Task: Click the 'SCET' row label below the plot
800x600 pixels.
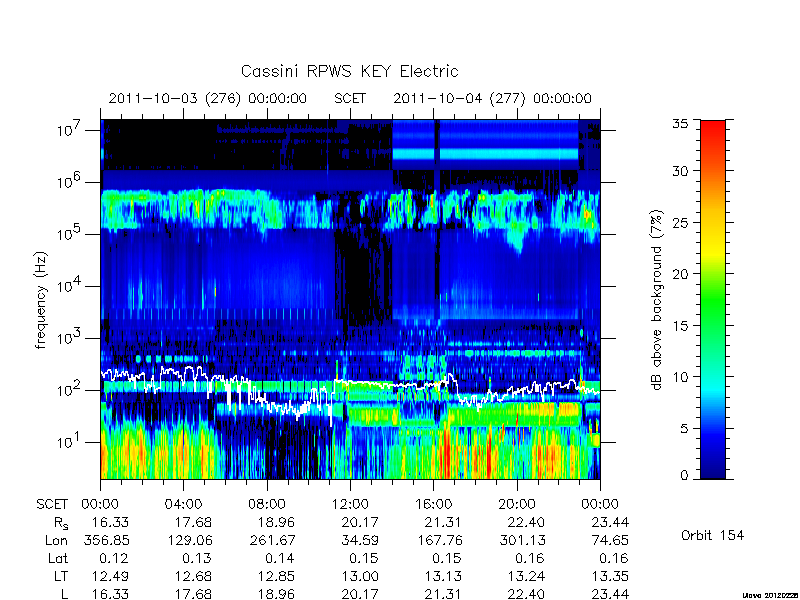Action: (52, 505)
